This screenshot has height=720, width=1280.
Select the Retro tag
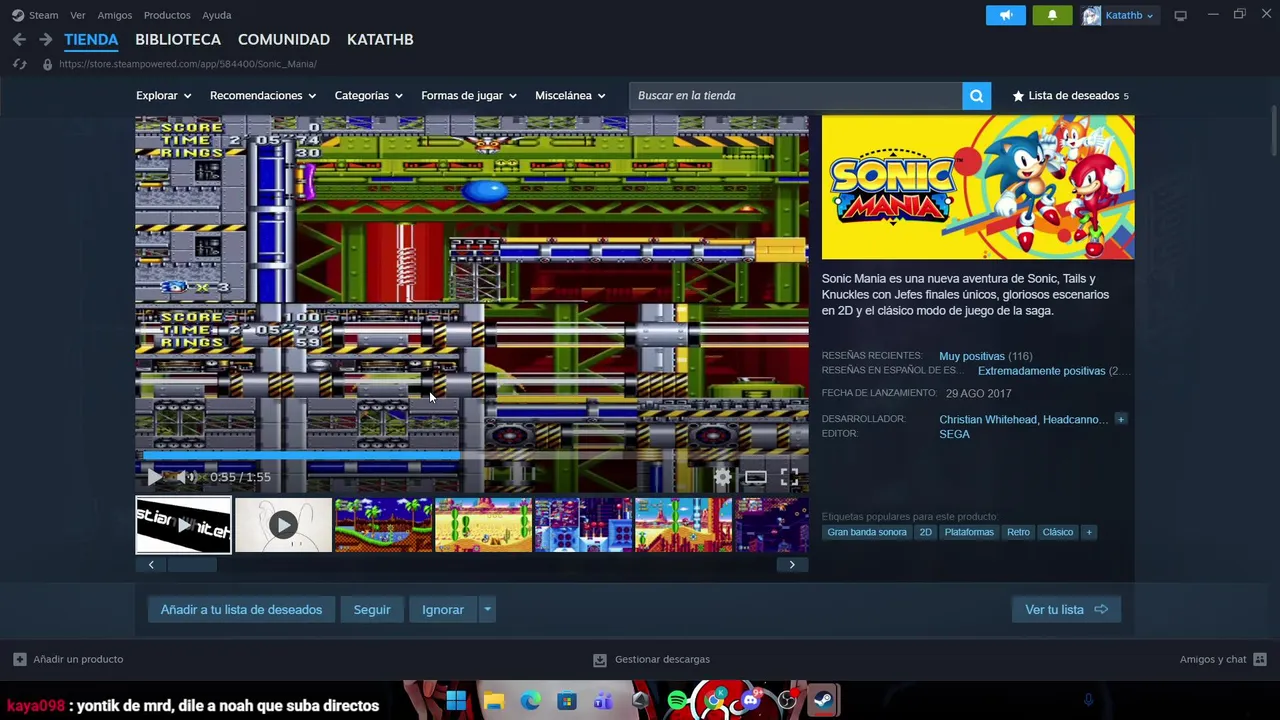[x=1018, y=533]
